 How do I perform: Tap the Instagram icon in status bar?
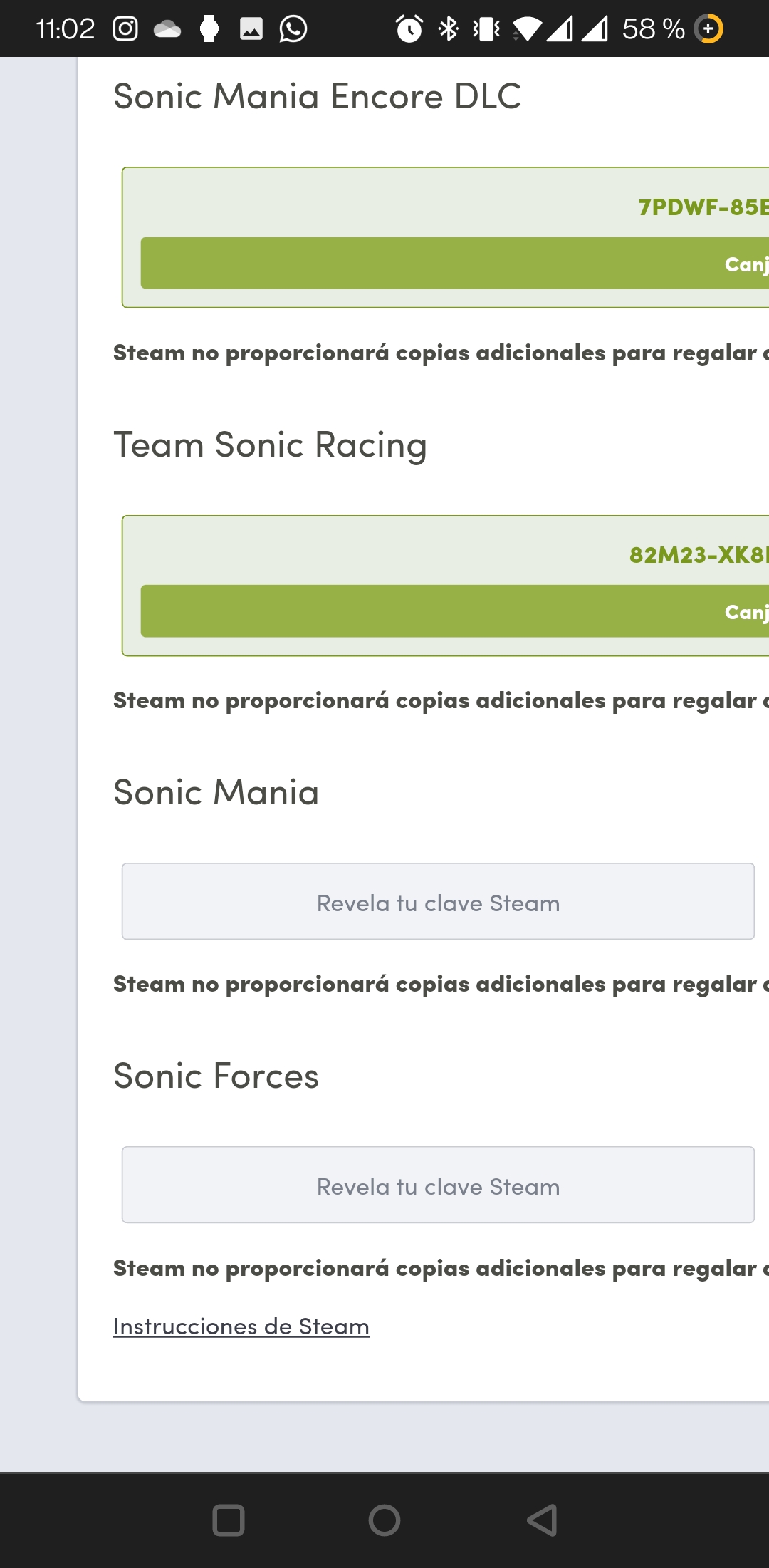125,29
